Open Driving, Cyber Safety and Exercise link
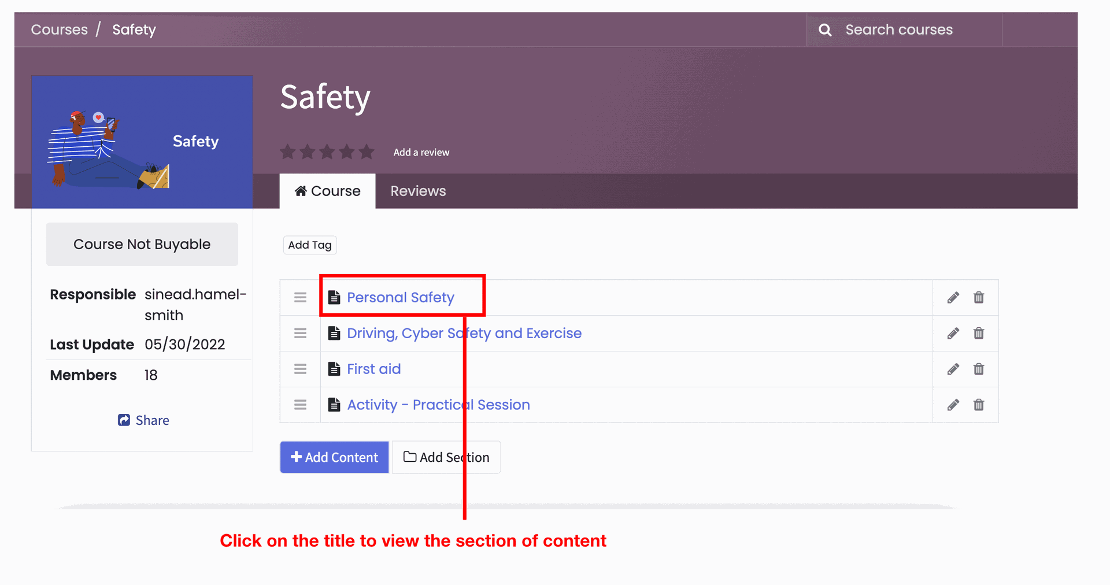1110x585 pixels. [464, 333]
